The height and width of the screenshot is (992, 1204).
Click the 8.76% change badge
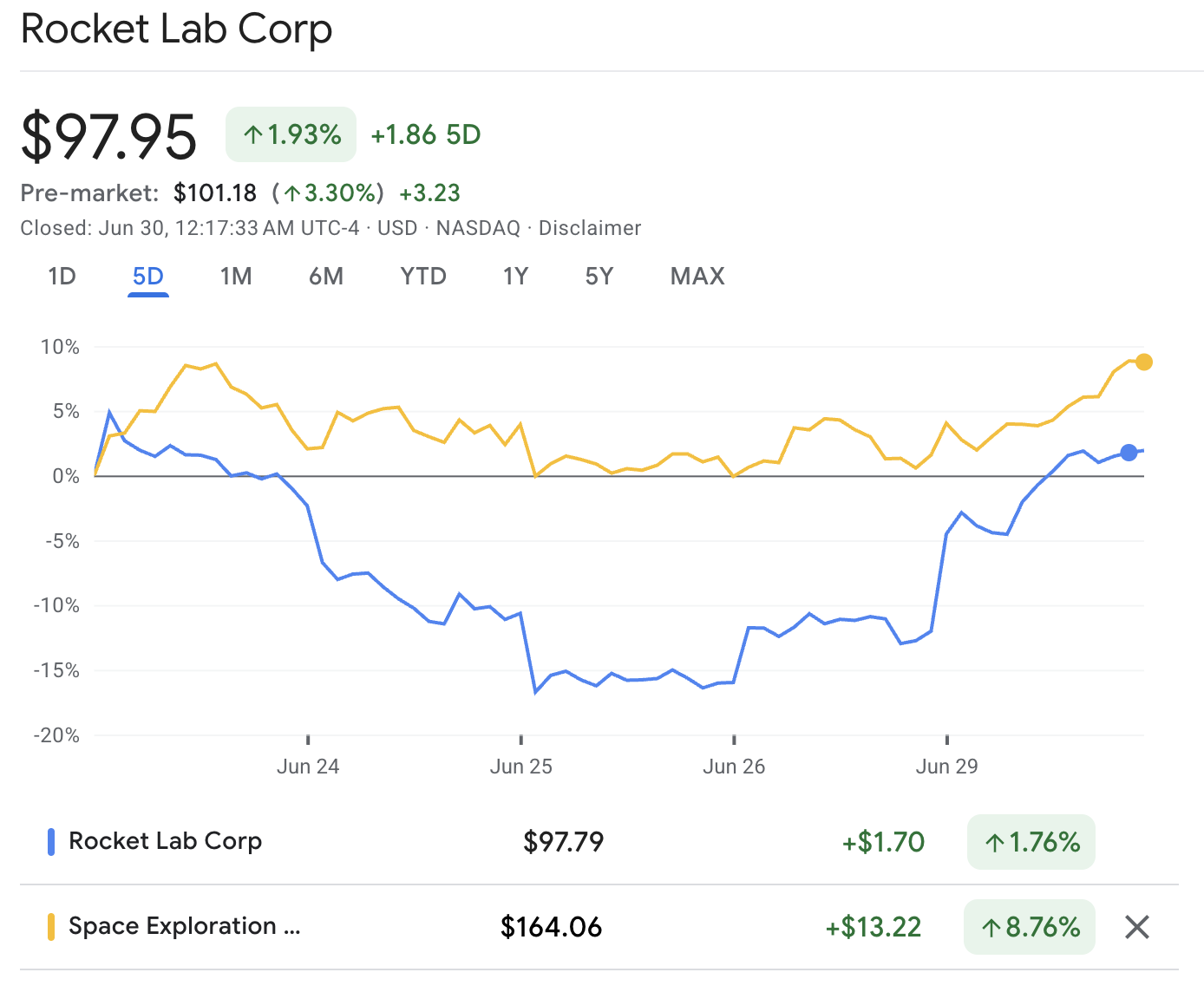(1030, 927)
